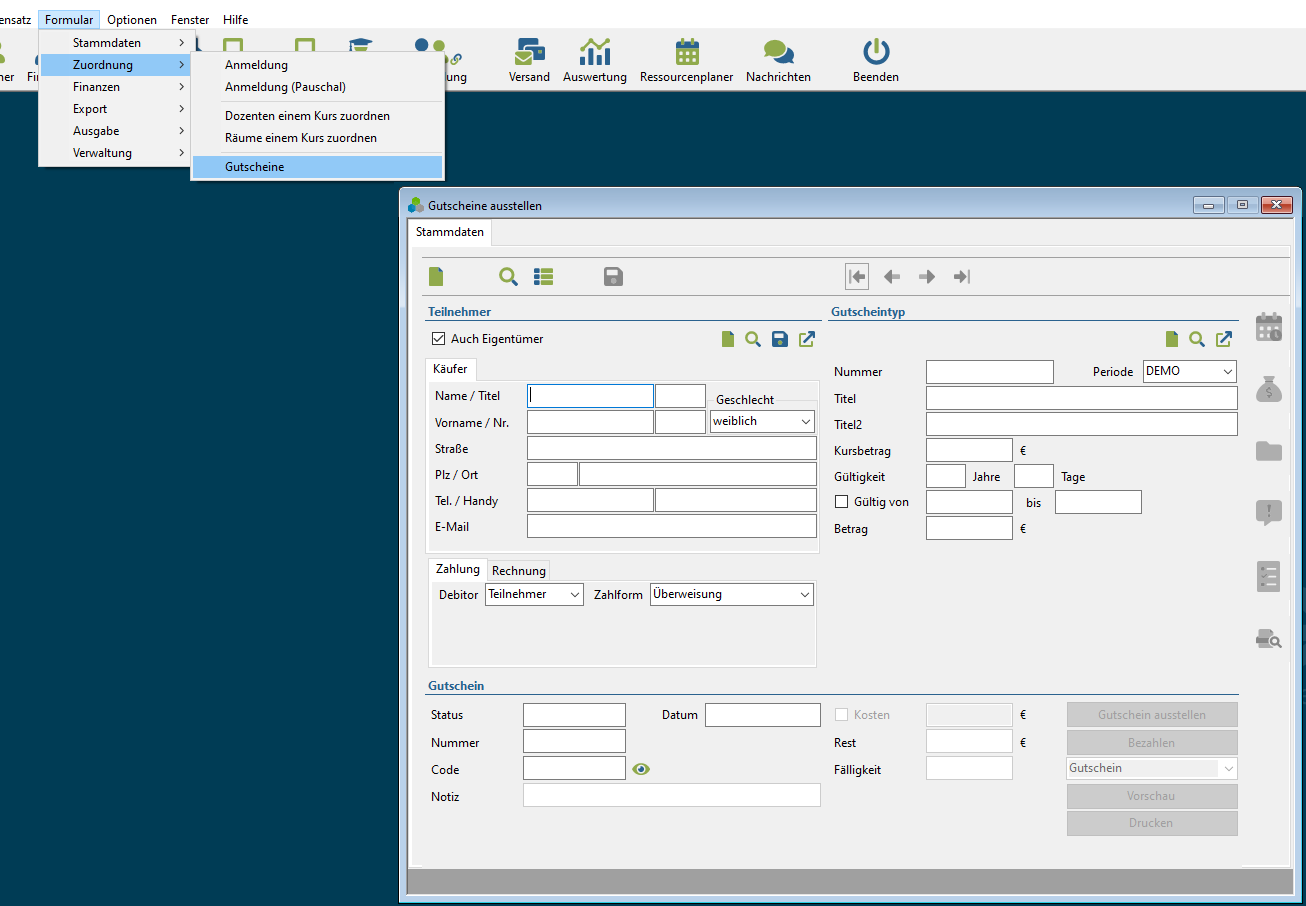Select the Käufer tab

[451, 369]
